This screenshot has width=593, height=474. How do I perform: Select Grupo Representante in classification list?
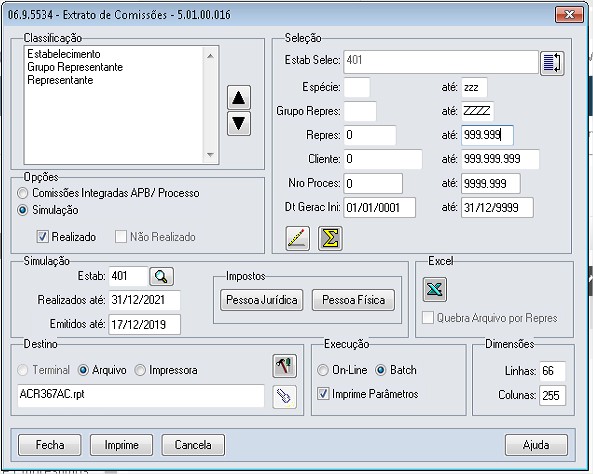(x=75, y=67)
